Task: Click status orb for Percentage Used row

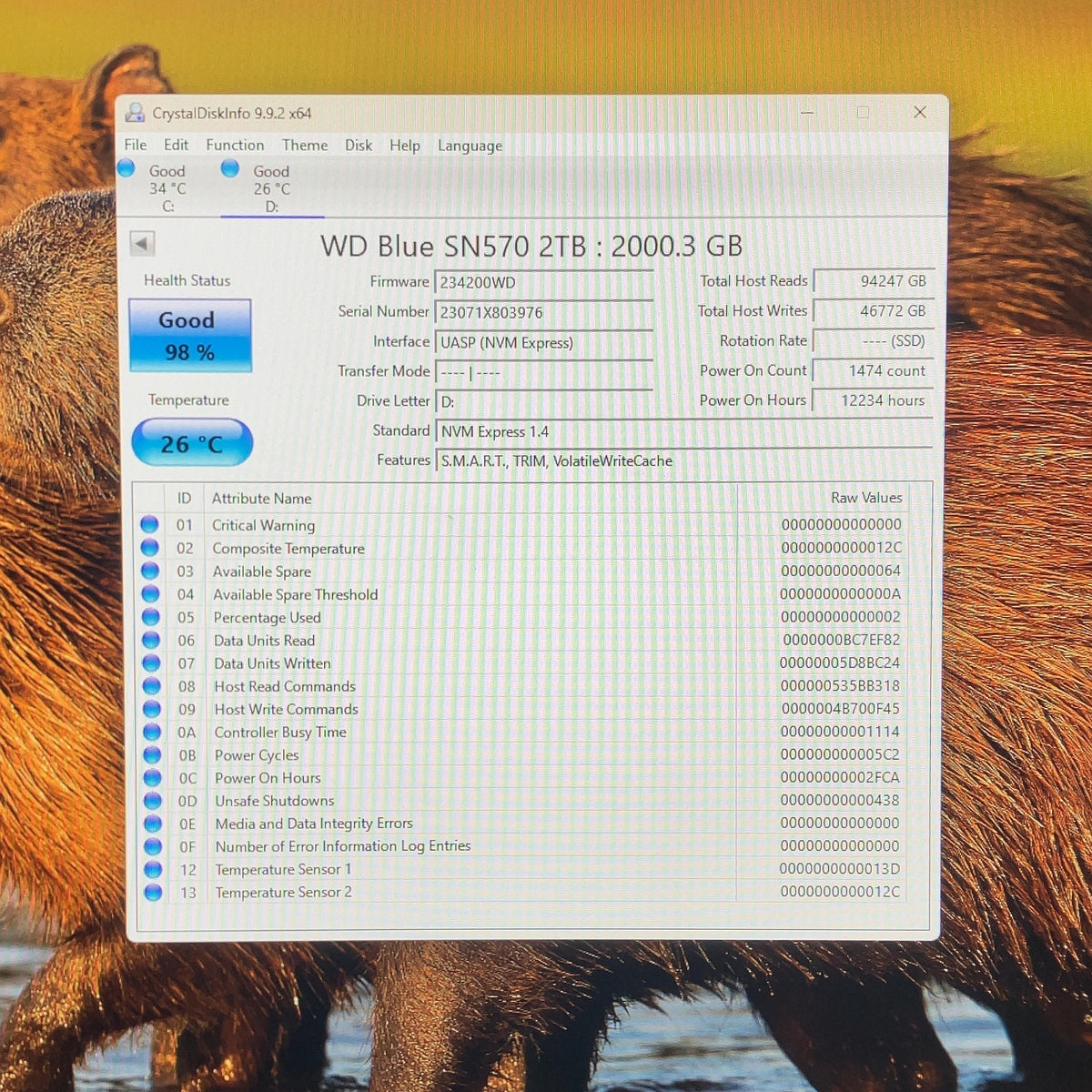Action: tap(150, 617)
